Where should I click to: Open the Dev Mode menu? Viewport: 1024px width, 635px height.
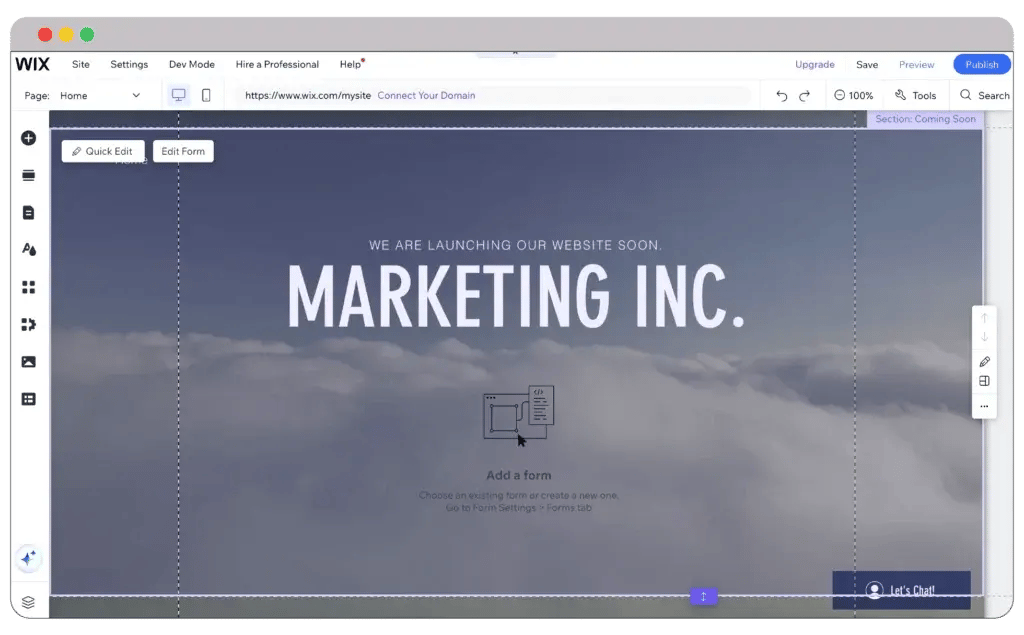[191, 64]
